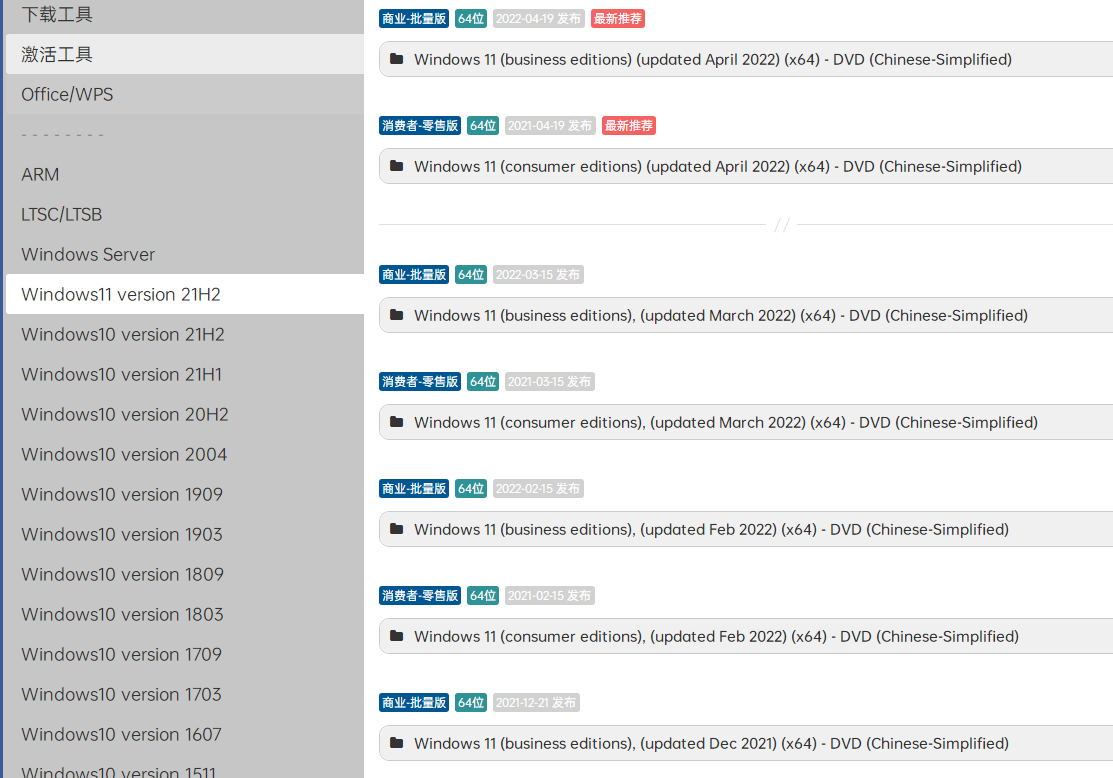
Task: Select Windows10 version 1803 sidebar item
Action: coord(185,614)
